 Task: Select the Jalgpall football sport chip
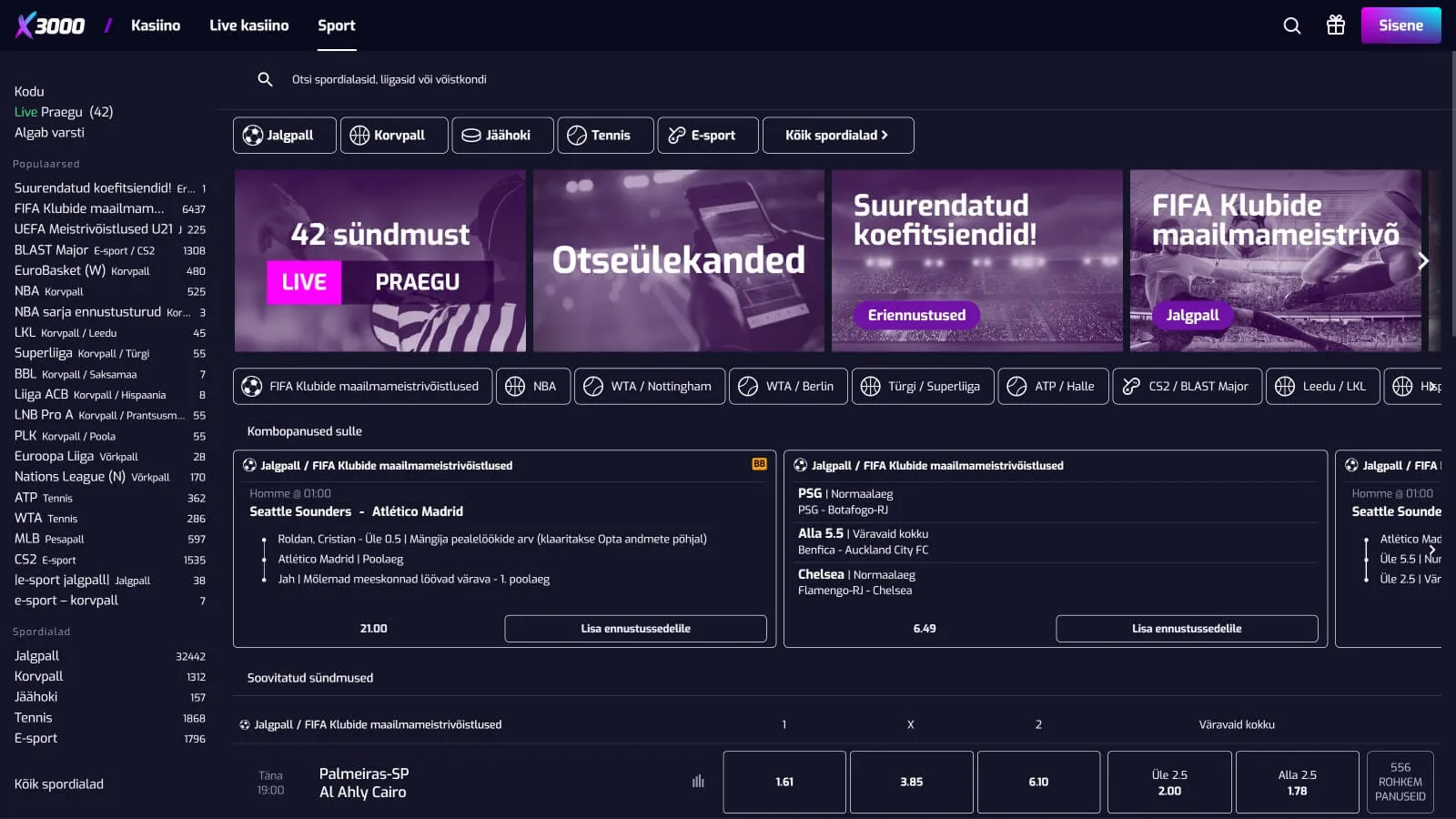(x=285, y=136)
